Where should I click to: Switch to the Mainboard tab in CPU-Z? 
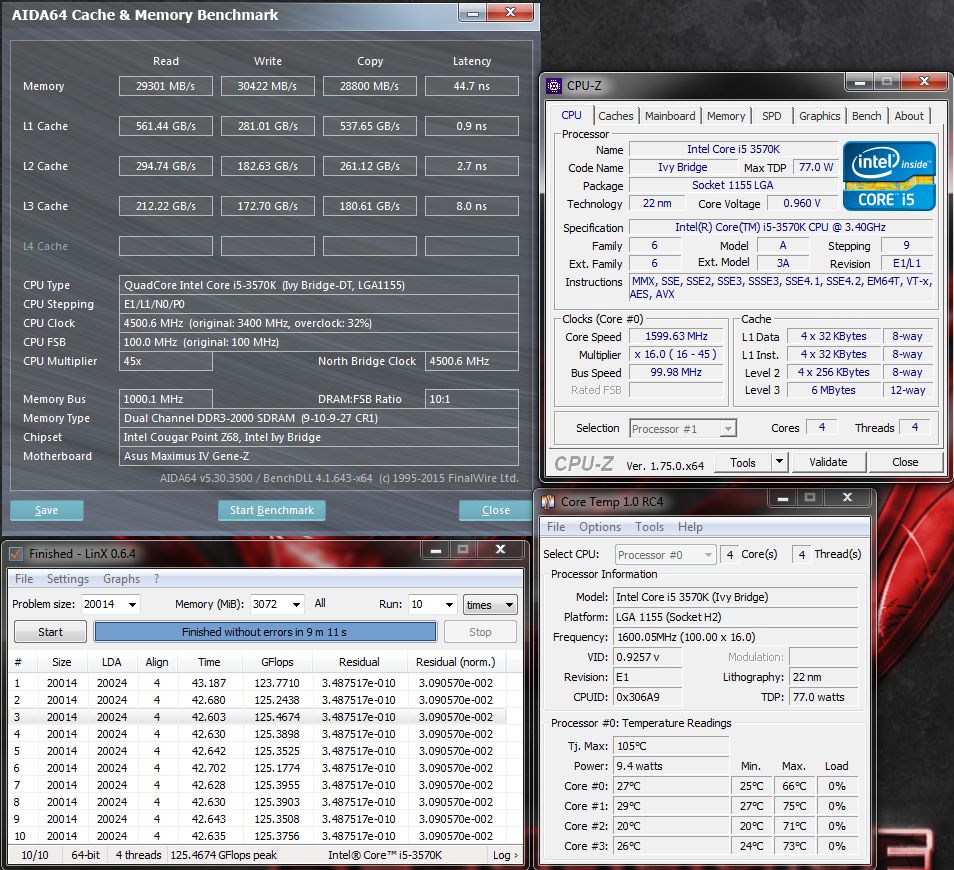[x=670, y=116]
